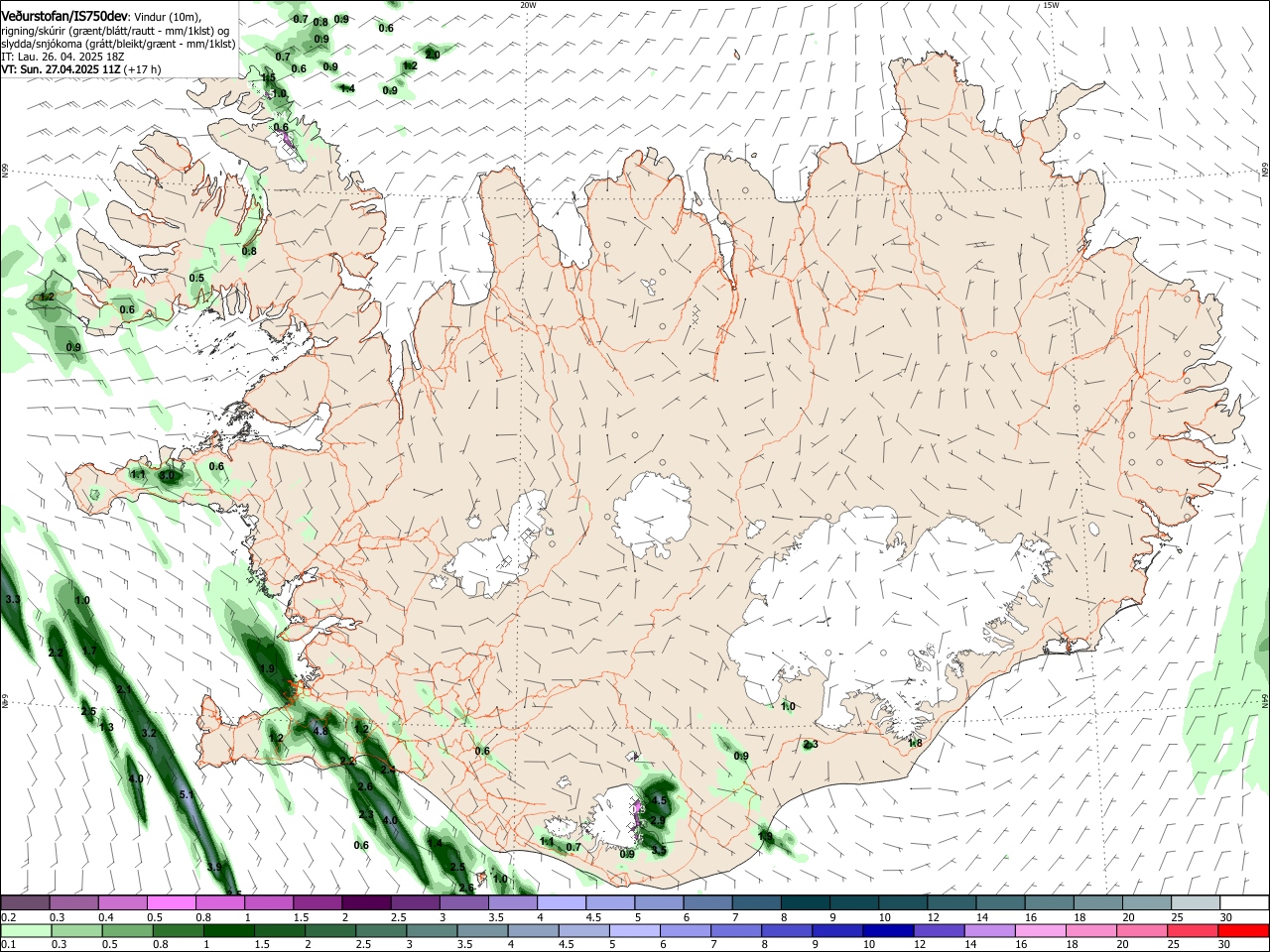Pick bottom legend swatch between 14 and 16
Screen dimensions: 1270x952
click(988, 931)
